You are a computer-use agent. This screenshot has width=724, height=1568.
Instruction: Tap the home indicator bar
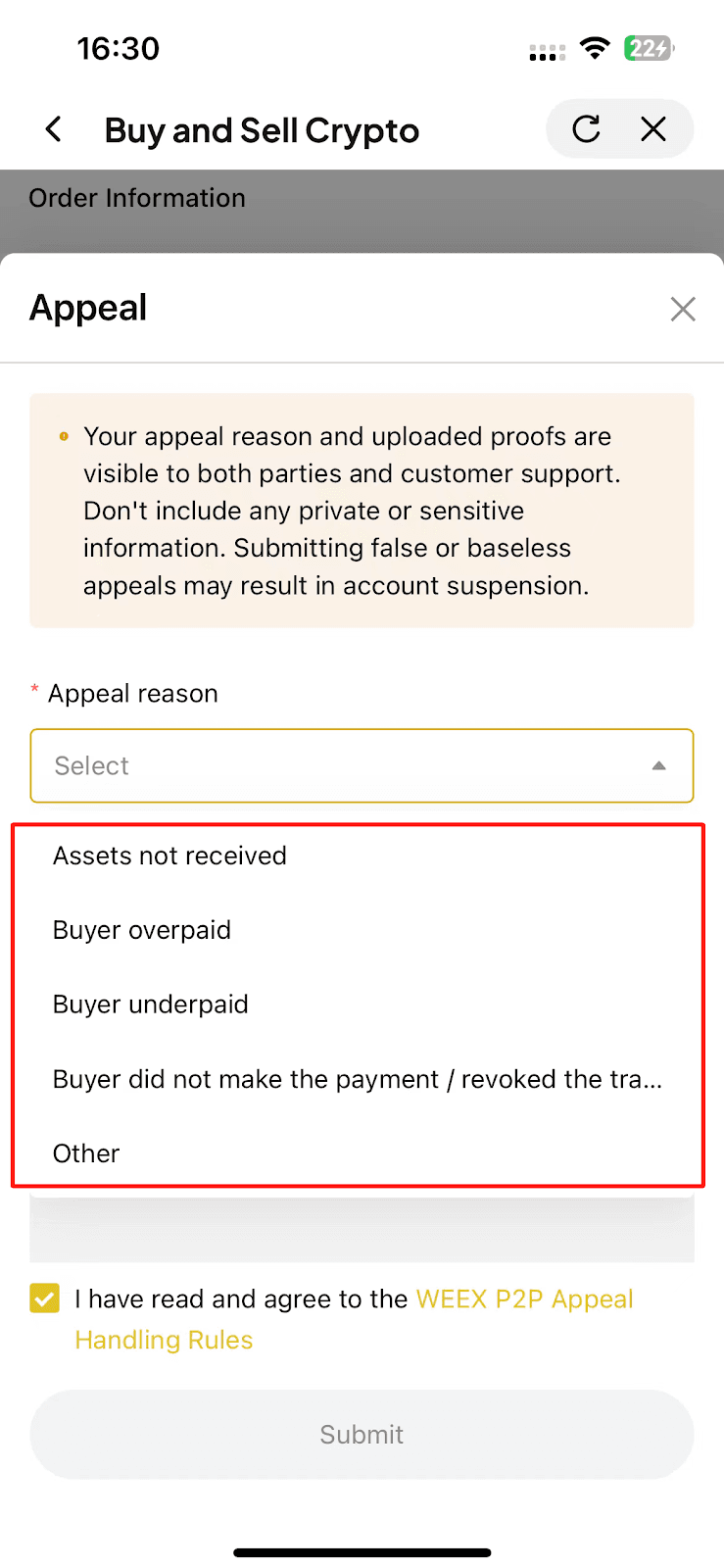tap(362, 1552)
